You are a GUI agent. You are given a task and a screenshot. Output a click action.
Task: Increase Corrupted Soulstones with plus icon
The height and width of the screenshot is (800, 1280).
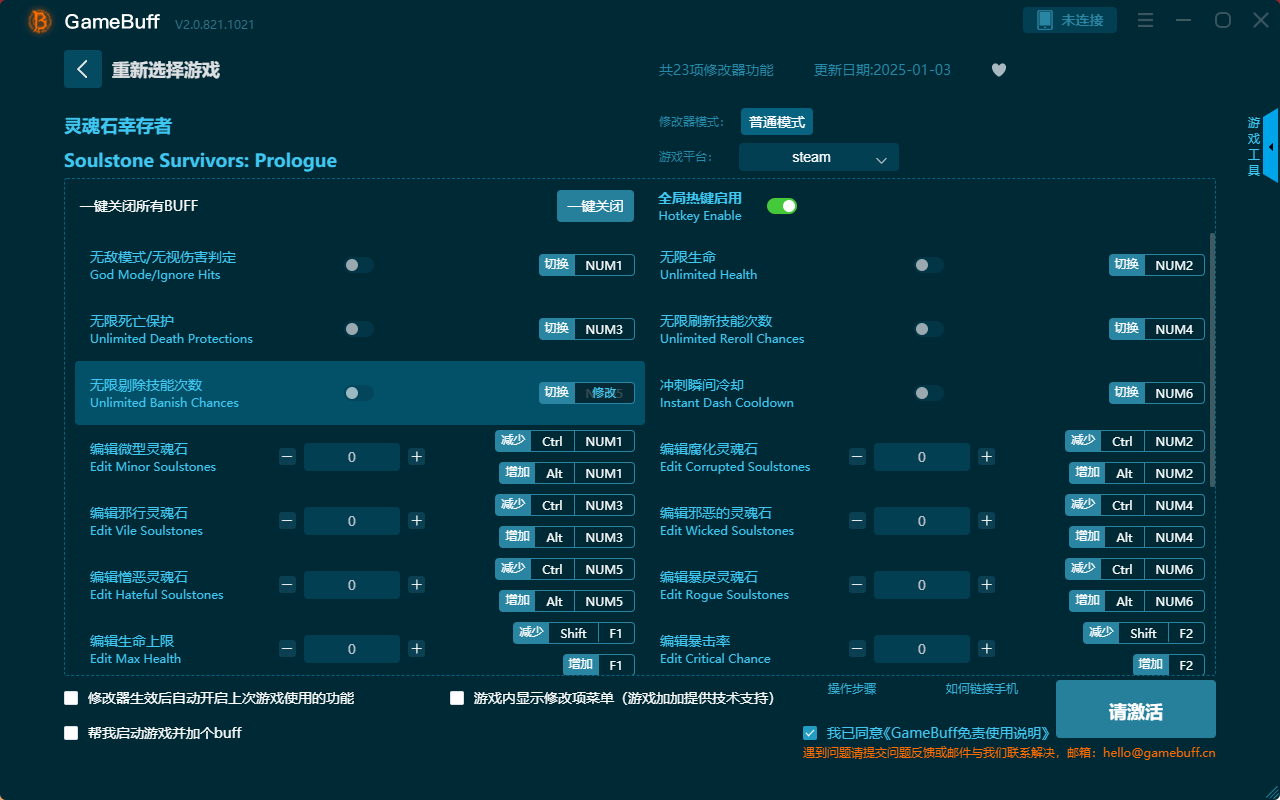(987, 457)
